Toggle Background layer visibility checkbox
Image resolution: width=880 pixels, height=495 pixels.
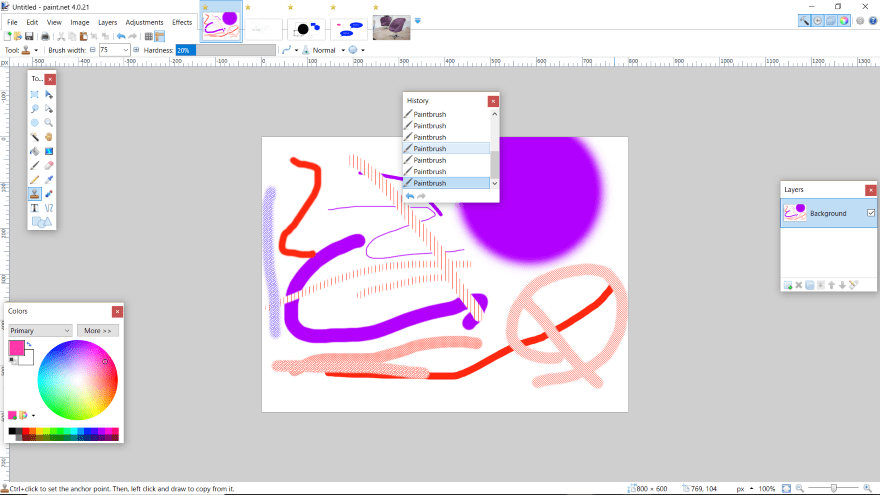(870, 213)
